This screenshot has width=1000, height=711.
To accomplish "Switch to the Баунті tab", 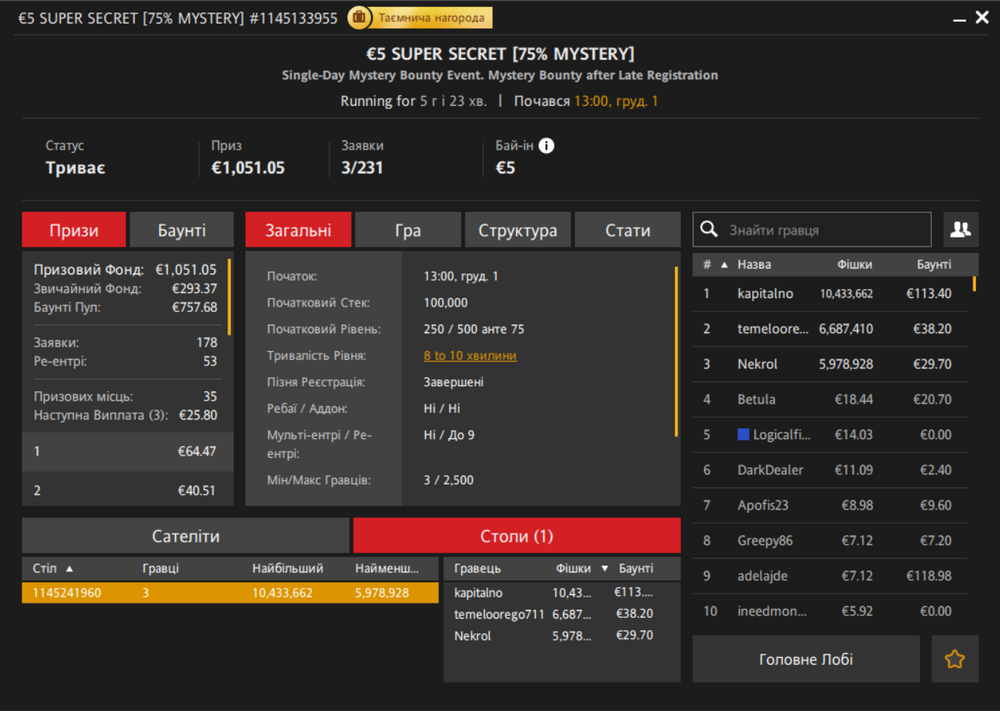I will point(181,230).
